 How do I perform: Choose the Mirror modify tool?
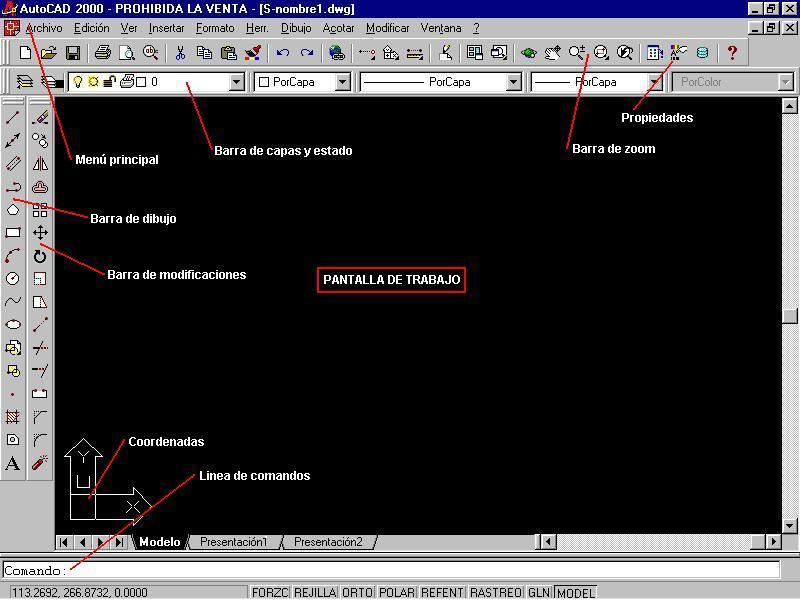pyautogui.click(x=40, y=164)
